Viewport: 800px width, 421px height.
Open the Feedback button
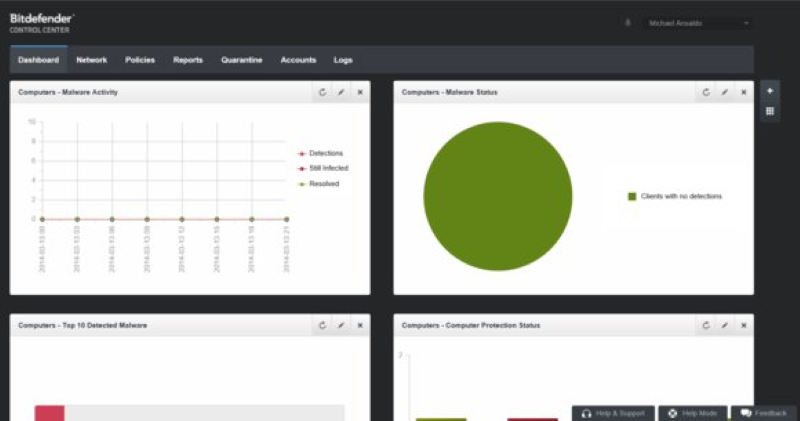764,413
